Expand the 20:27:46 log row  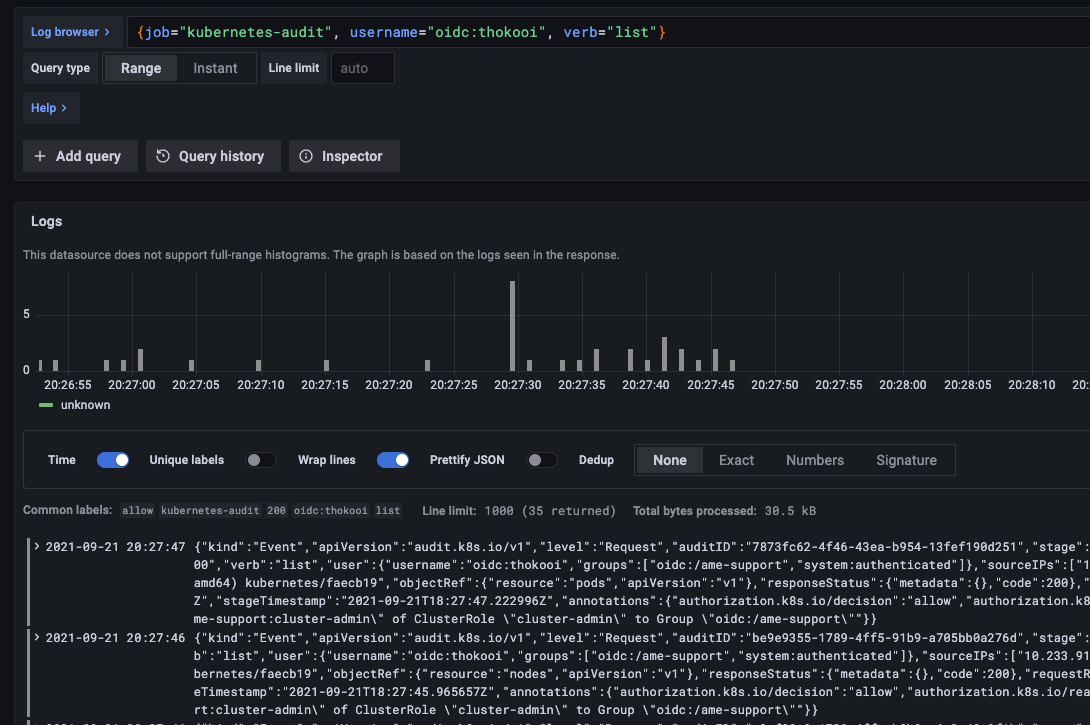point(37,637)
